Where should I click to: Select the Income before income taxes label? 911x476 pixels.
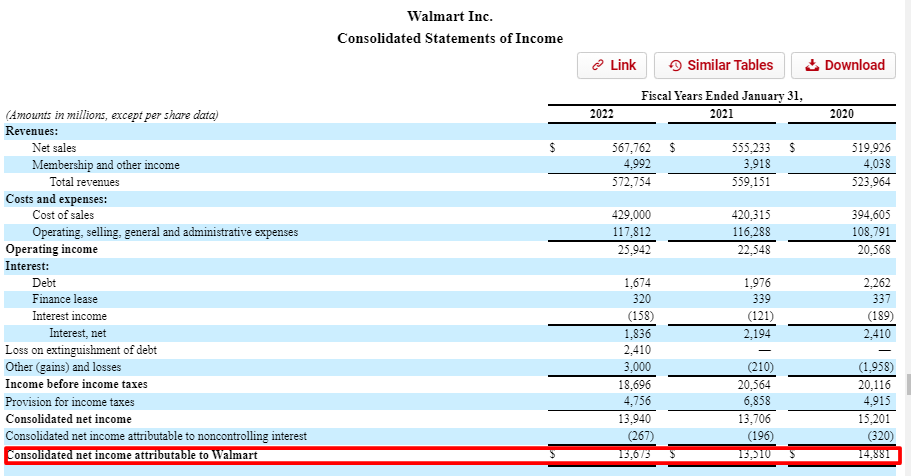click(76, 384)
